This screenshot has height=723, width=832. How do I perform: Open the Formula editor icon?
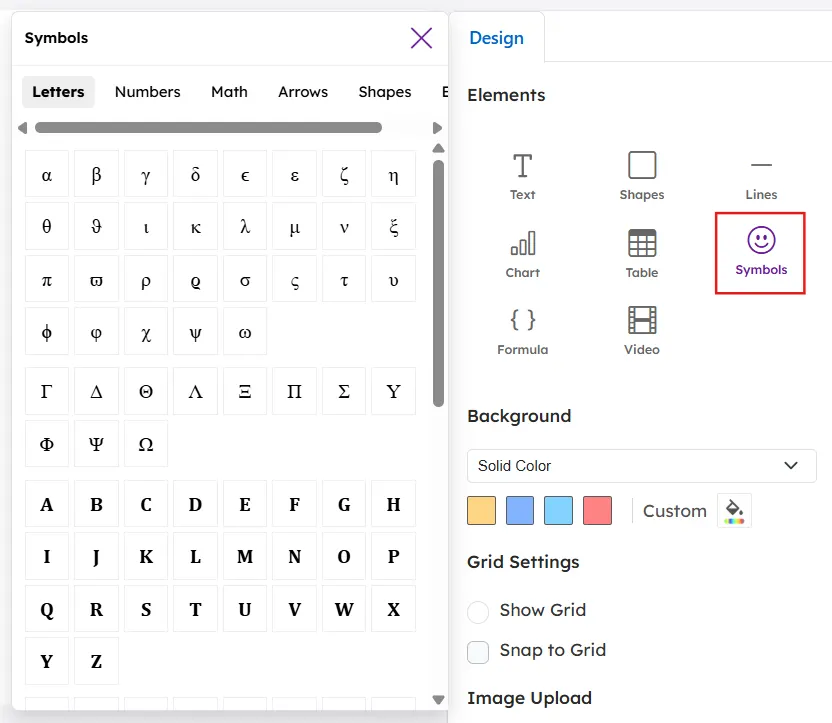522,330
